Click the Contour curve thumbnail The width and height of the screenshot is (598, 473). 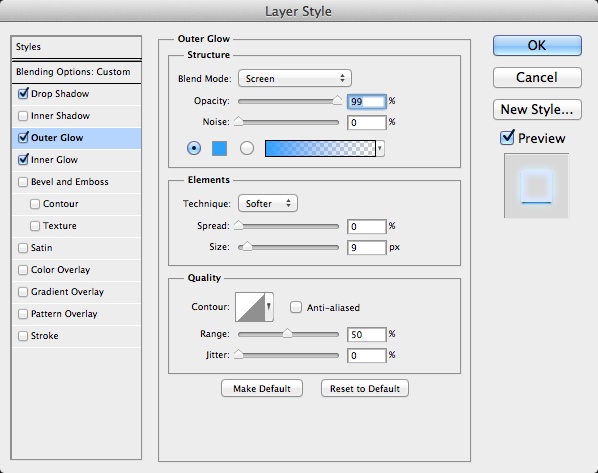(250, 307)
